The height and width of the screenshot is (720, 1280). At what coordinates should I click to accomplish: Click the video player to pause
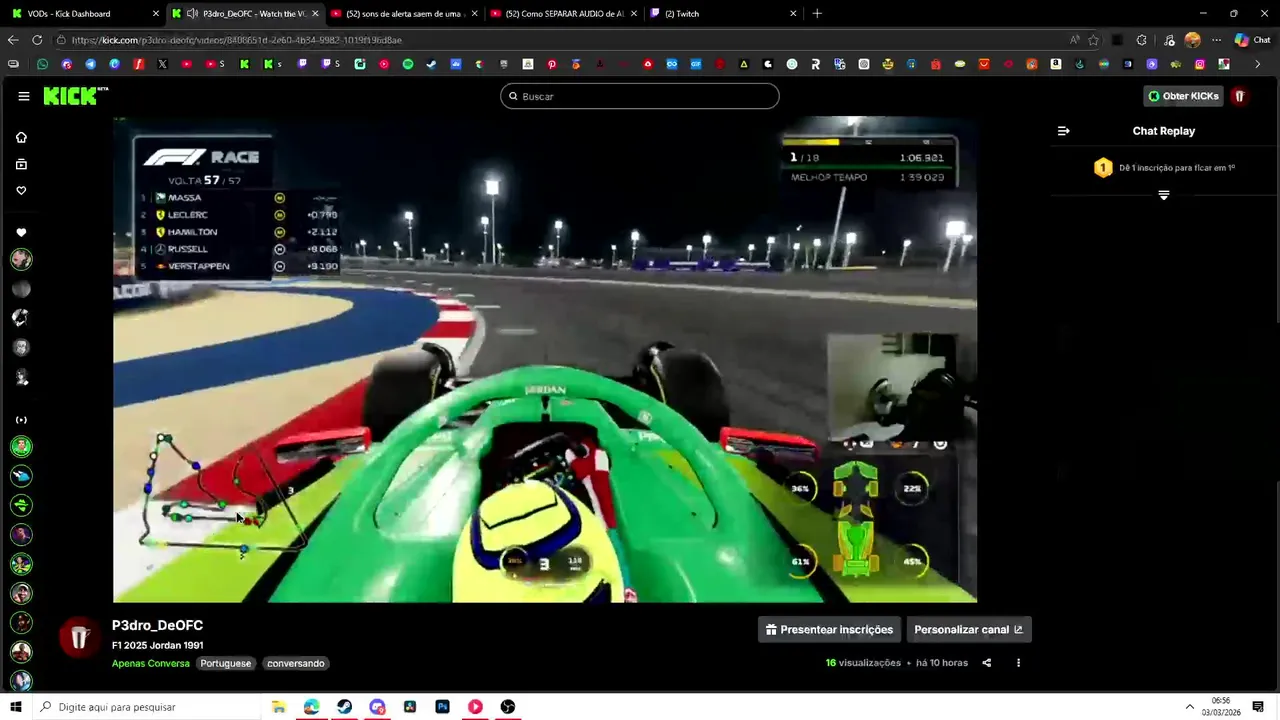(545, 360)
